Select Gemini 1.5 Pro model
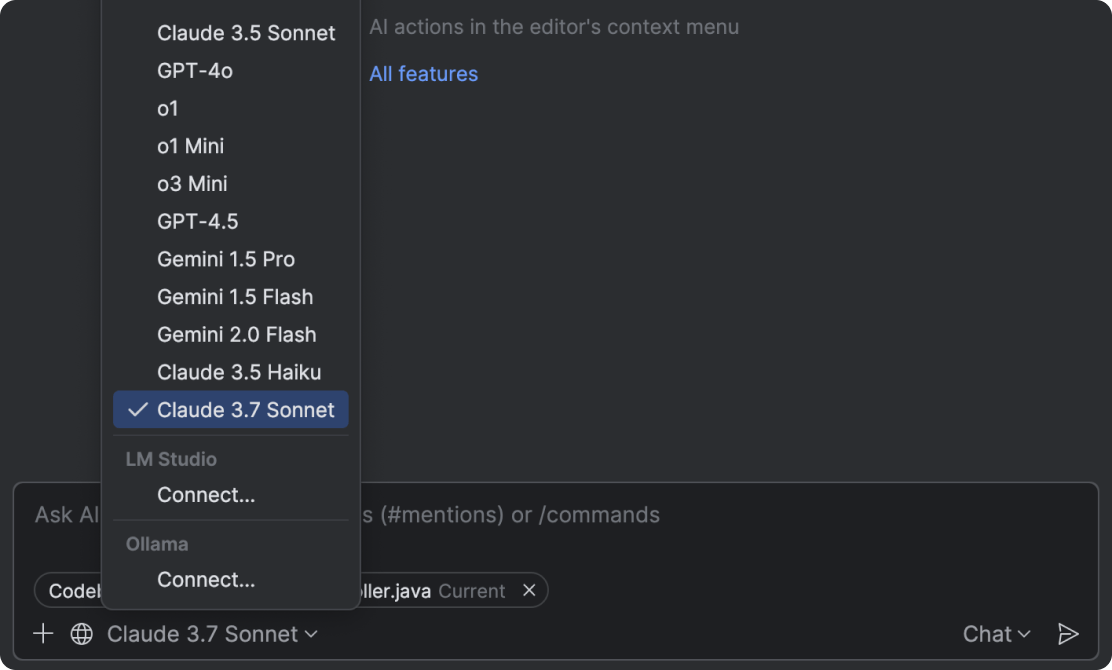1112x670 pixels. [226, 259]
